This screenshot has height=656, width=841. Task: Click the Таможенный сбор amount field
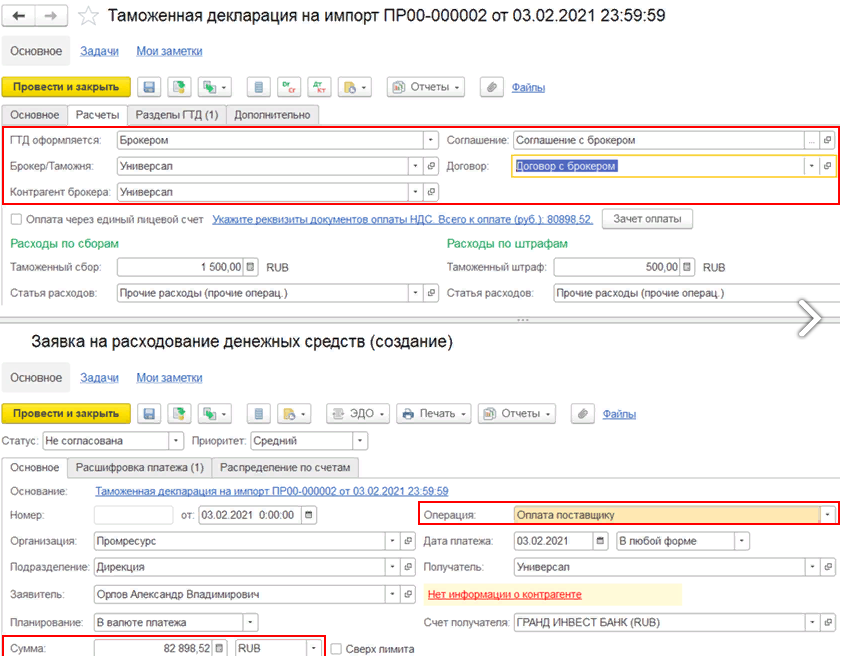click(x=180, y=267)
